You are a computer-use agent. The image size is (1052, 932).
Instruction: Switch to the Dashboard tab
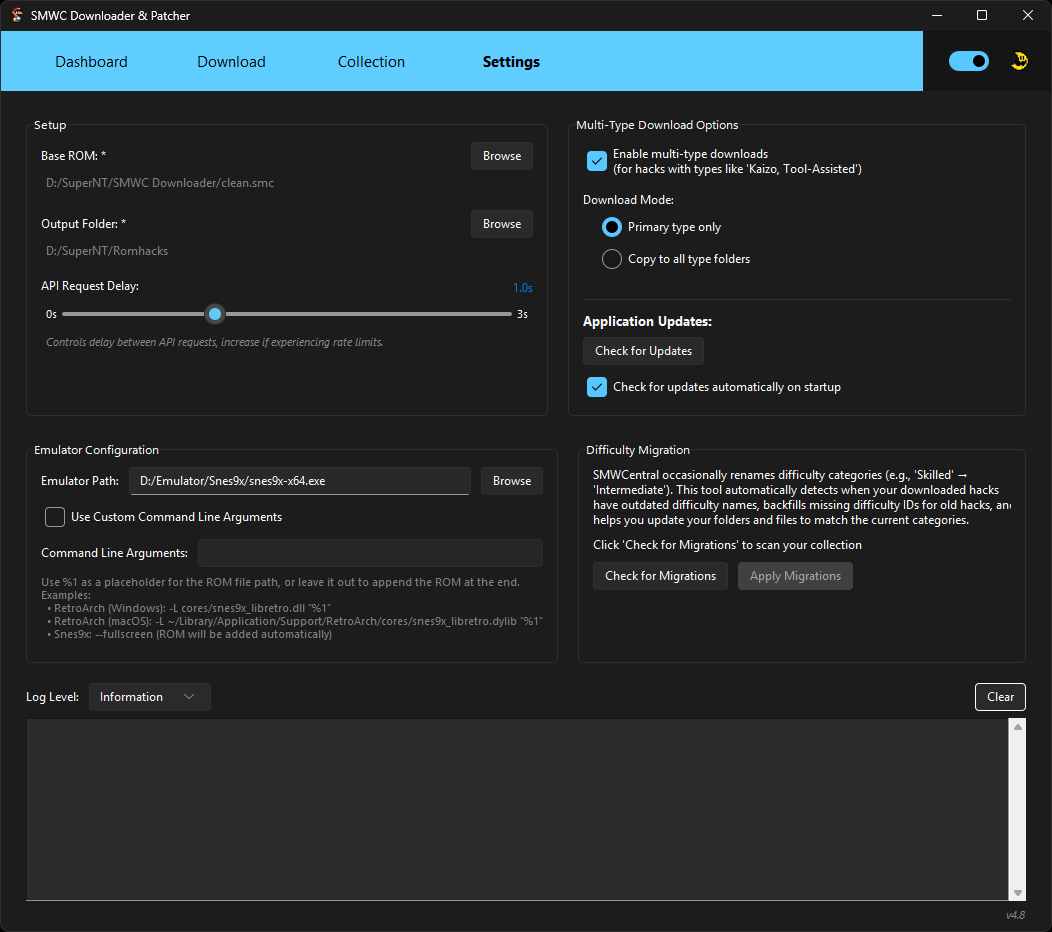pyautogui.click(x=91, y=61)
